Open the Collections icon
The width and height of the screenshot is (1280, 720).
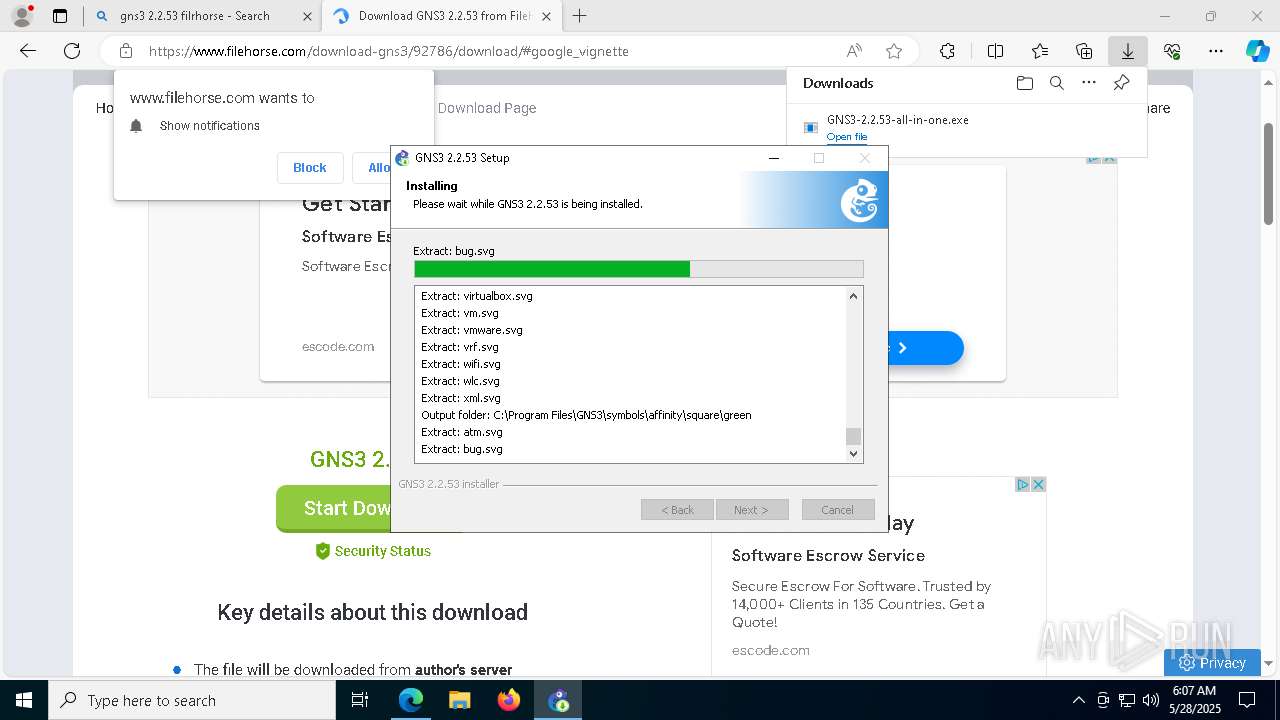[x=1084, y=51]
